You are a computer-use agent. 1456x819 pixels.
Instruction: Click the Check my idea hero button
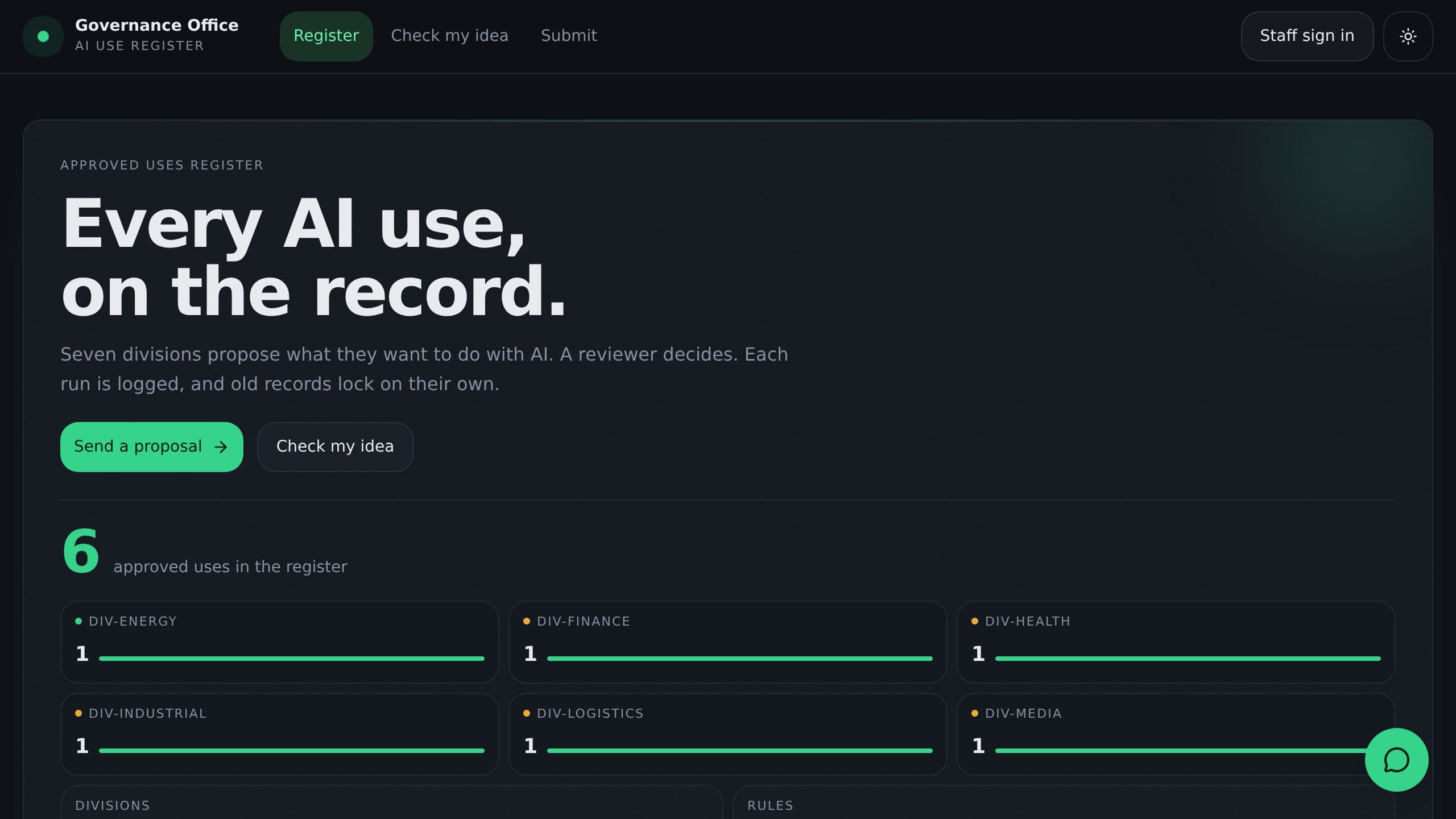tap(335, 446)
